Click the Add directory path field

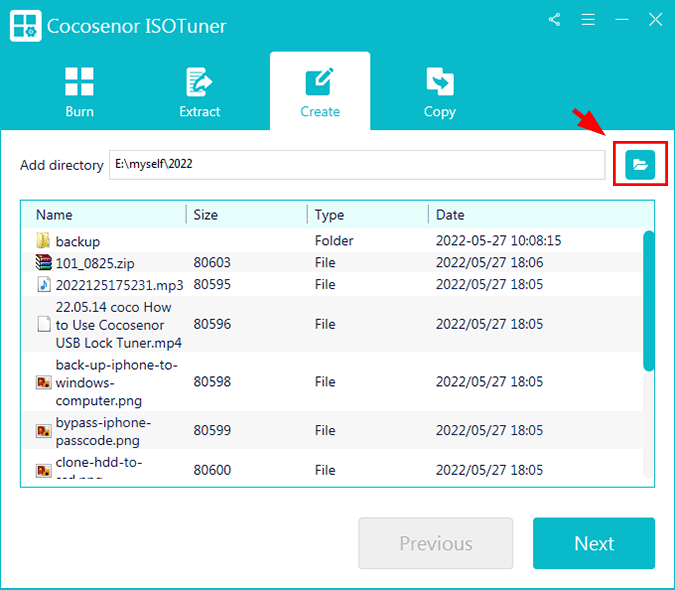coord(357,164)
